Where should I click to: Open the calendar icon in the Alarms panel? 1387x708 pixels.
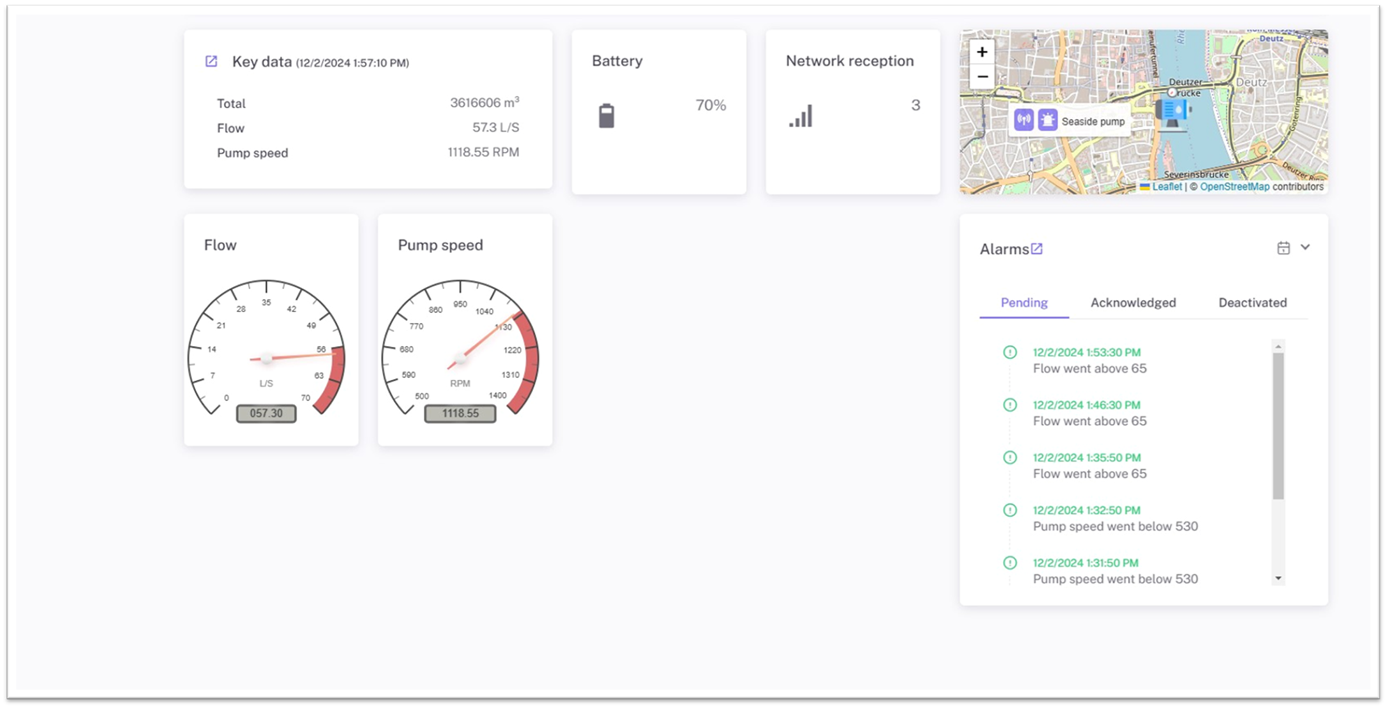click(1285, 247)
